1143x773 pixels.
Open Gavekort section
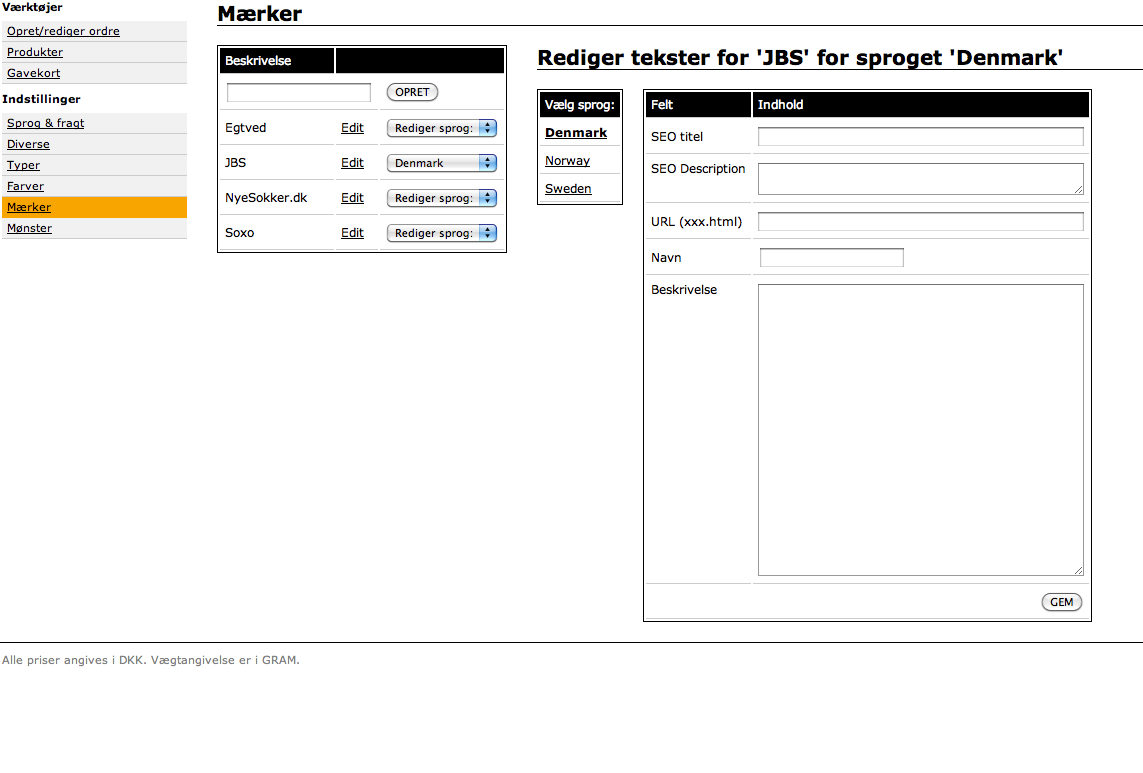(34, 73)
